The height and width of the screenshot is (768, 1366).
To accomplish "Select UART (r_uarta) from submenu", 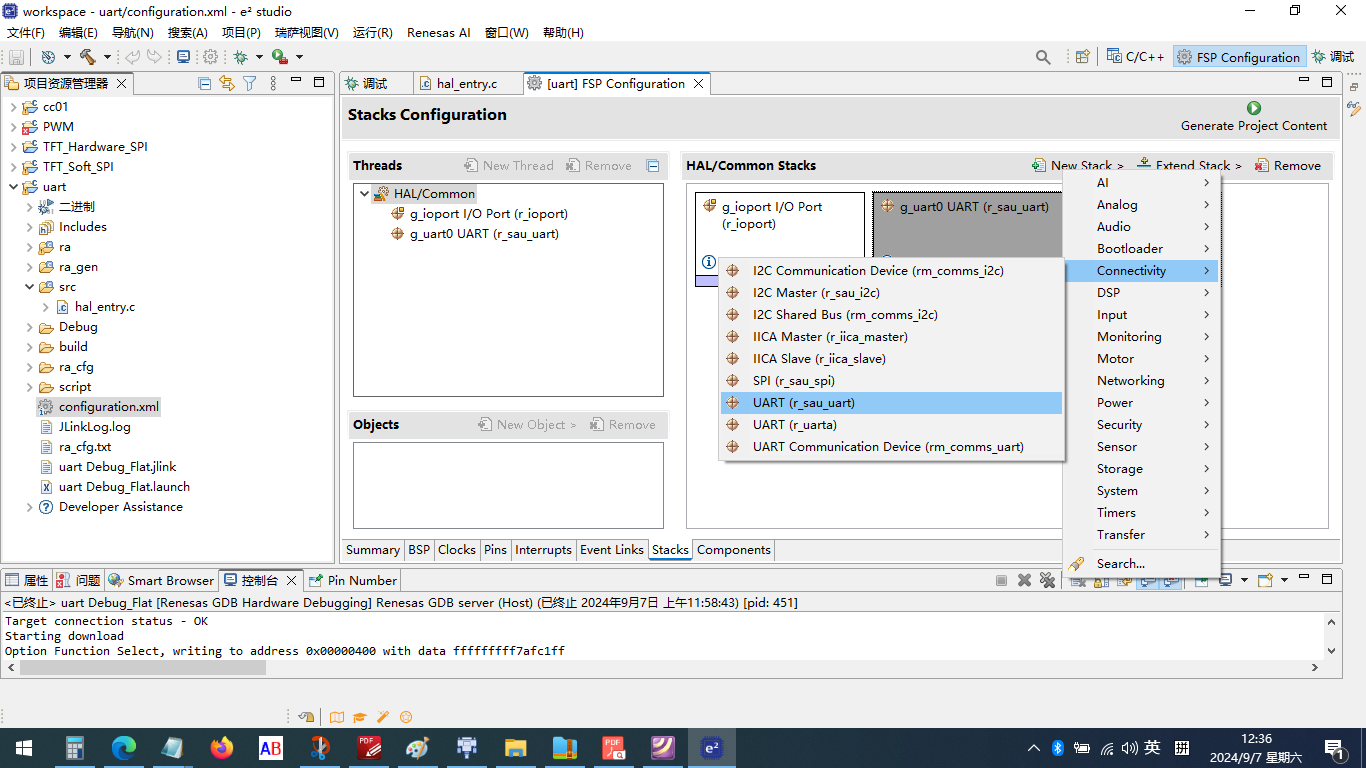I will click(x=891, y=425).
